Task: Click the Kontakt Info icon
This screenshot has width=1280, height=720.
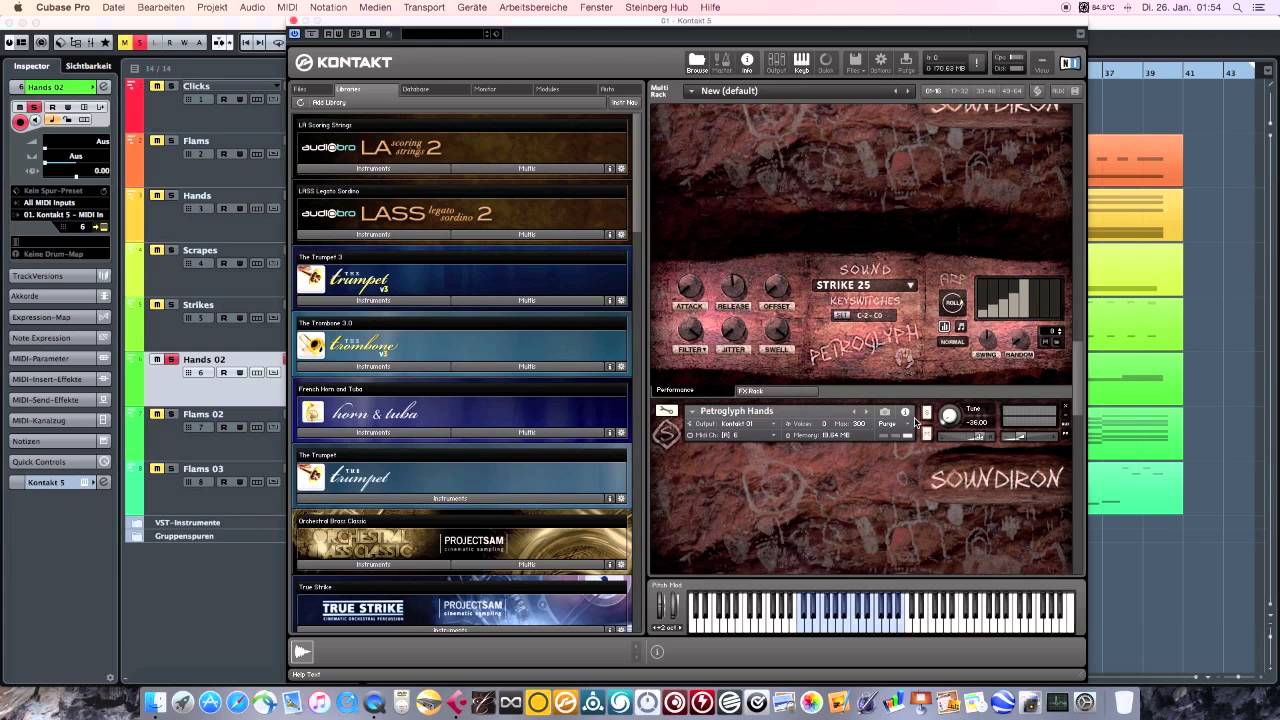Action: (747, 63)
